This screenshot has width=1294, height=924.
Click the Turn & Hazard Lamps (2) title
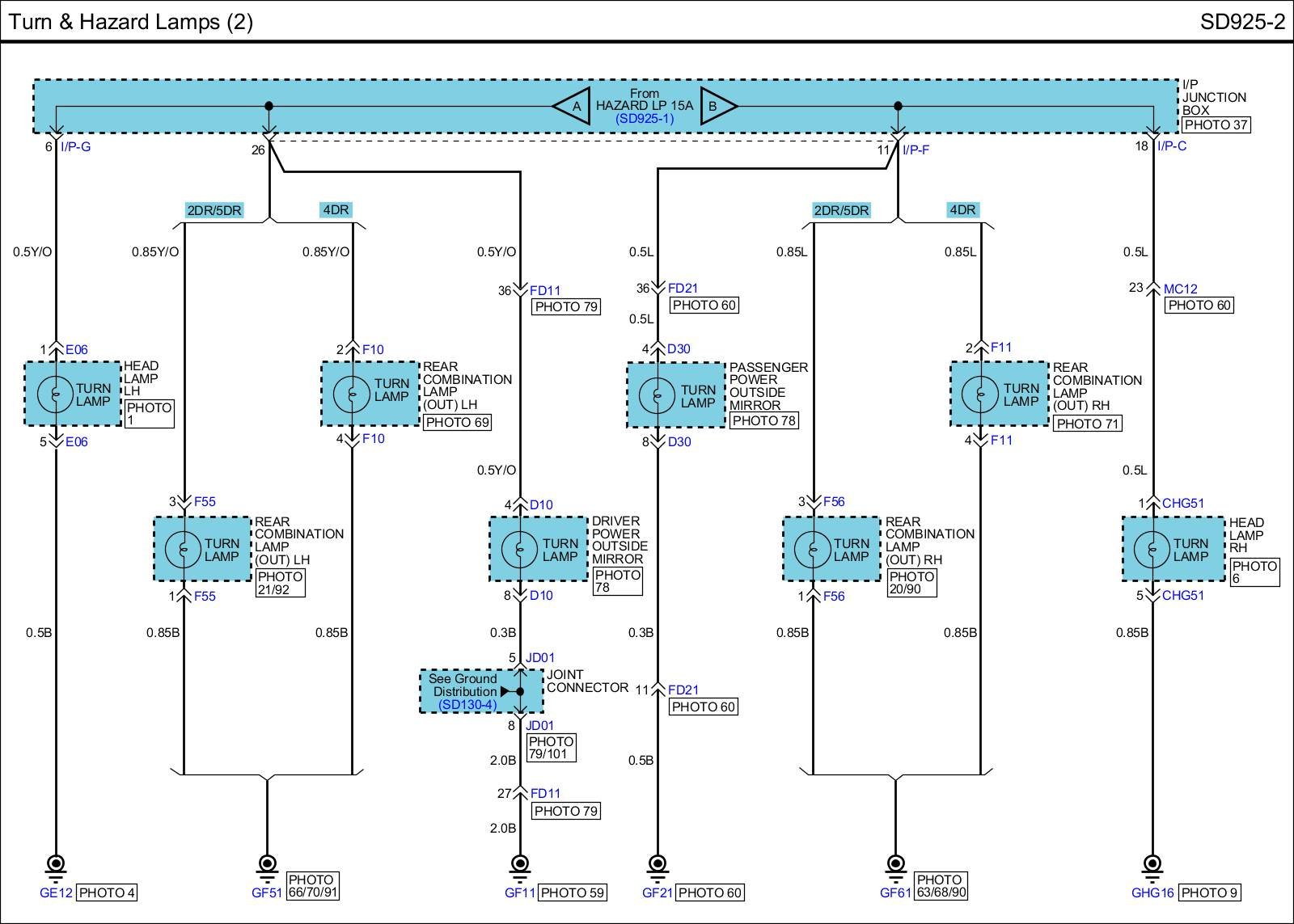131,22
